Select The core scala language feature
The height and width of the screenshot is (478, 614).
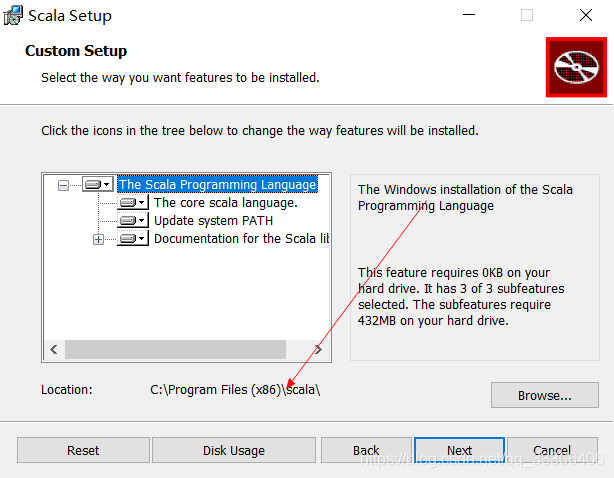click(x=225, y=202)
